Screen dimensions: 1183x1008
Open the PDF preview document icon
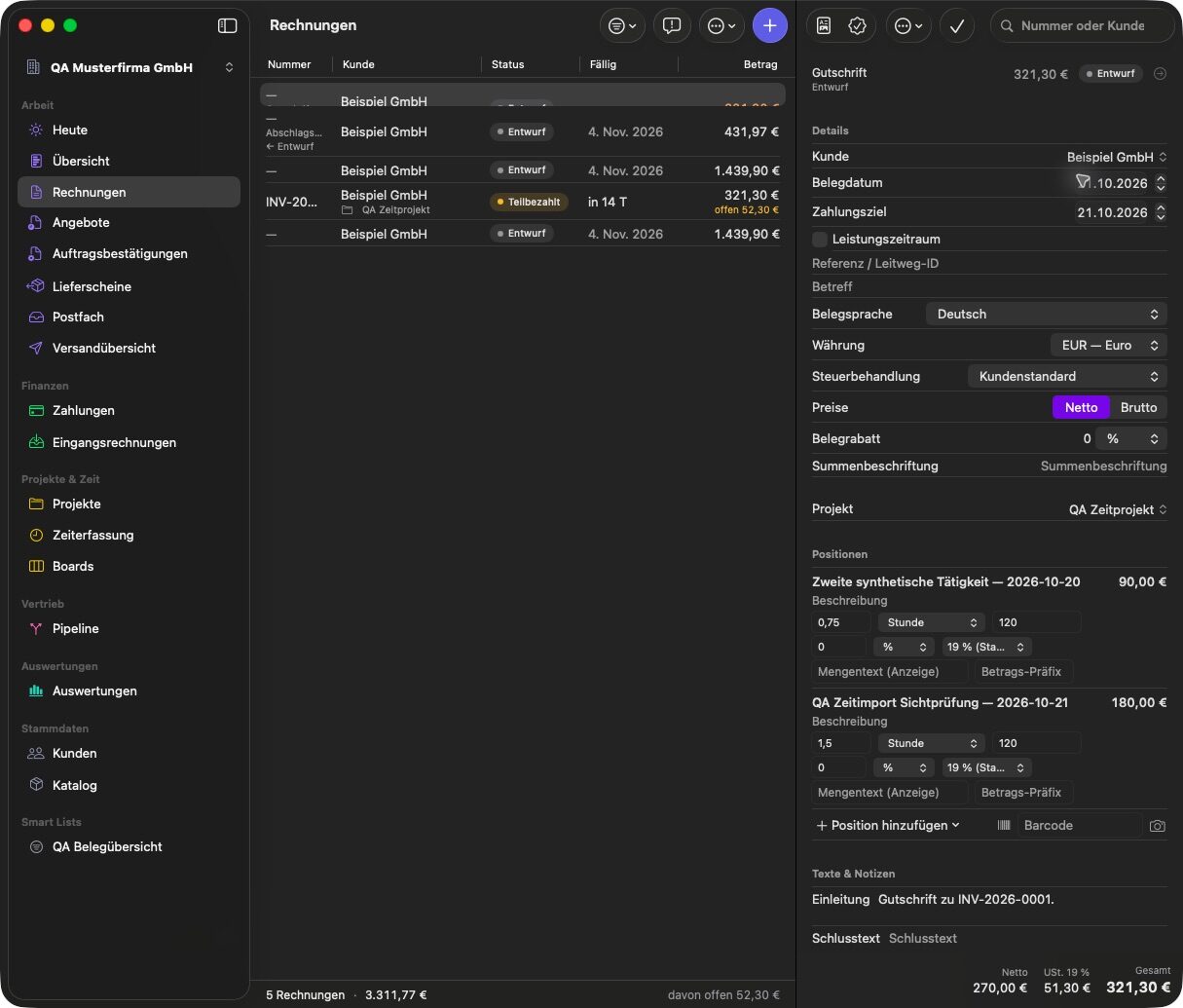(824, 26)
